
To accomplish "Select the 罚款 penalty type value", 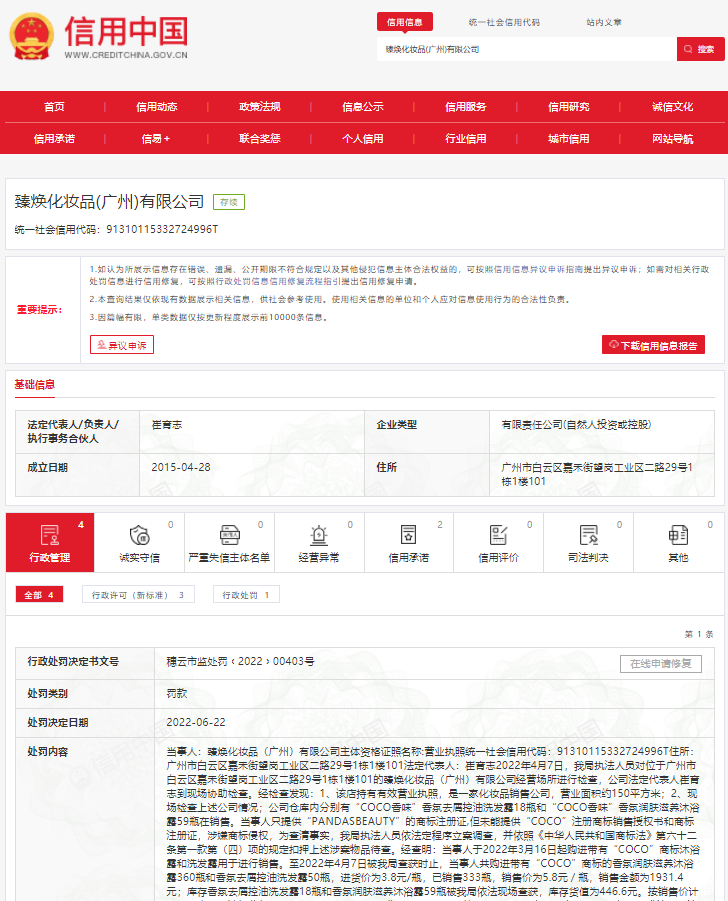I will click(x=177, y=694).
